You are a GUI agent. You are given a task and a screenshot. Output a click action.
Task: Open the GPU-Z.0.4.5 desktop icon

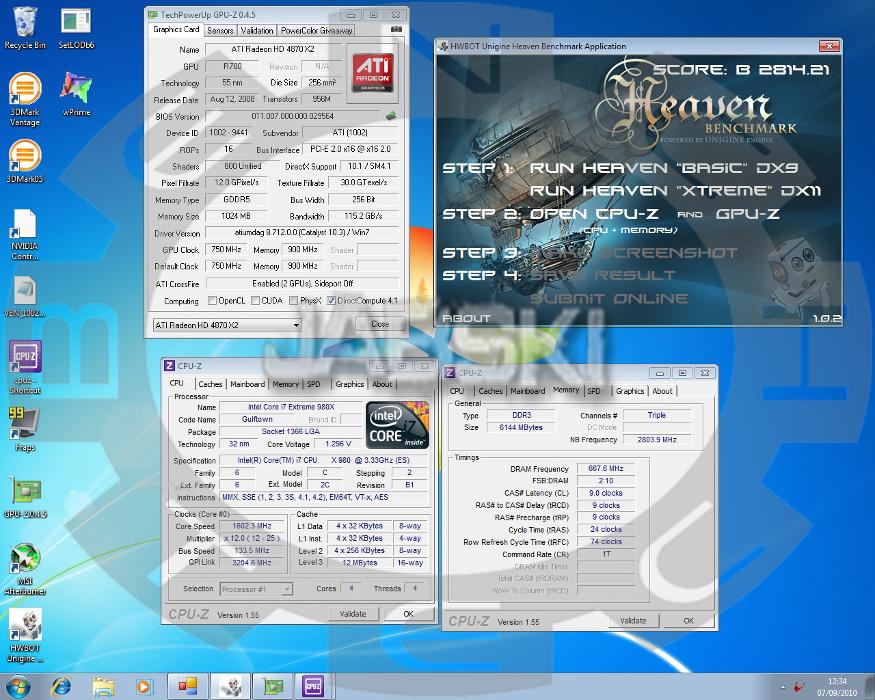pos(26,497)
